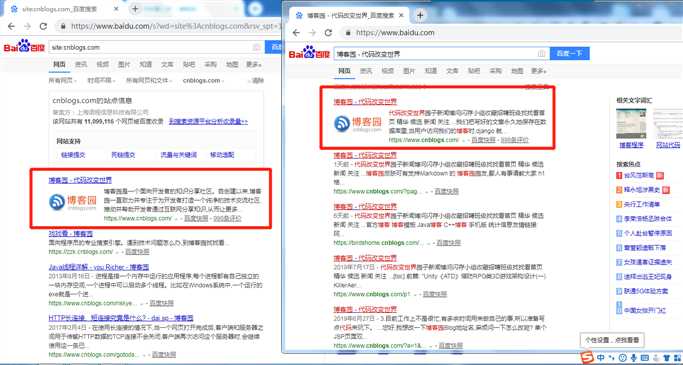This screenshot has height=365, width=683.
Task: Close the 博客园 - 代码改变世界_百度搜索 tab
Action: [401, 15]
